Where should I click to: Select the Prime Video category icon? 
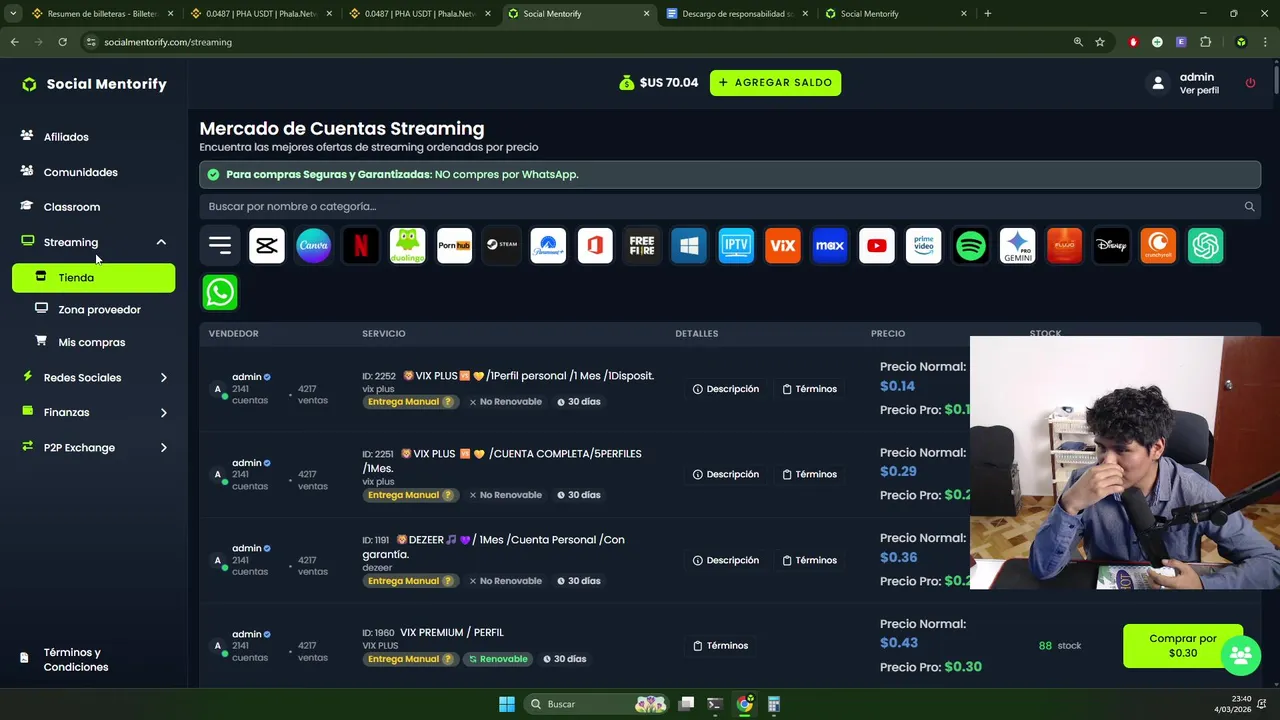[x=924, y=245]
